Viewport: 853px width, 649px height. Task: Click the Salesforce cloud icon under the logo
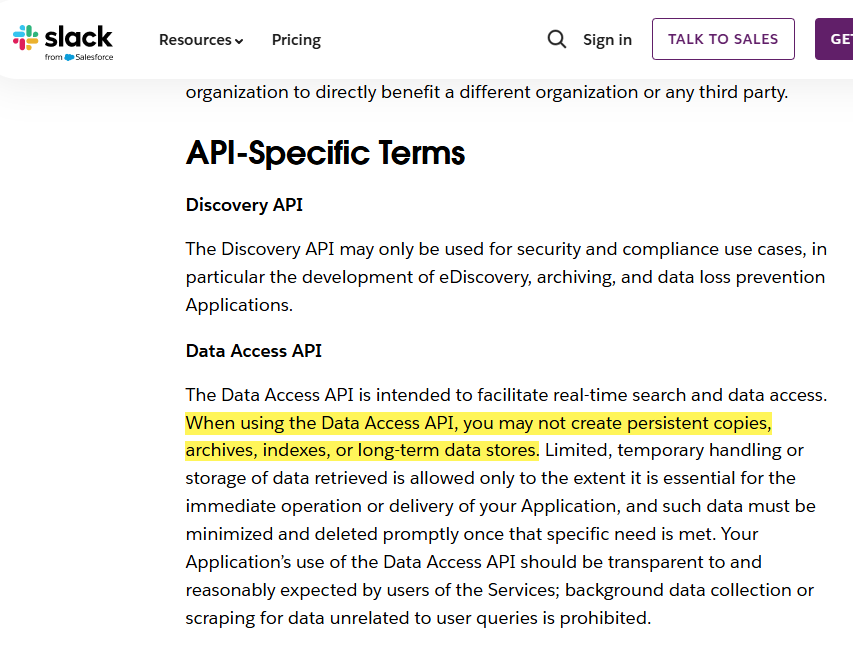tap(69, 58)
